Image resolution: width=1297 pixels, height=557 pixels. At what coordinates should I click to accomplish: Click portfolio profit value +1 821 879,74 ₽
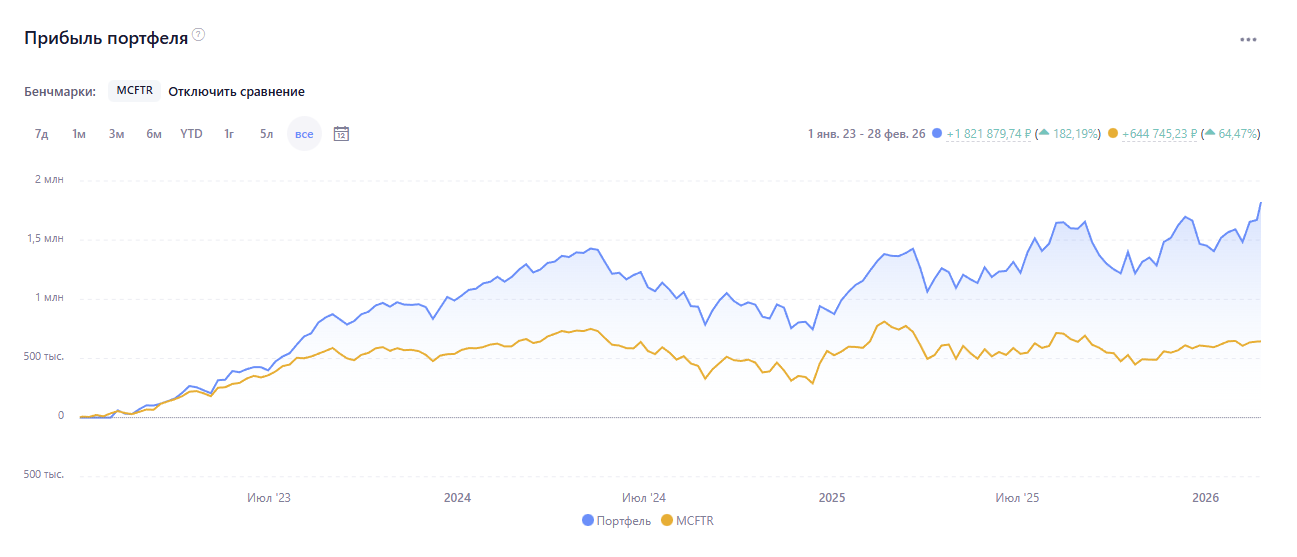(989, 133)
